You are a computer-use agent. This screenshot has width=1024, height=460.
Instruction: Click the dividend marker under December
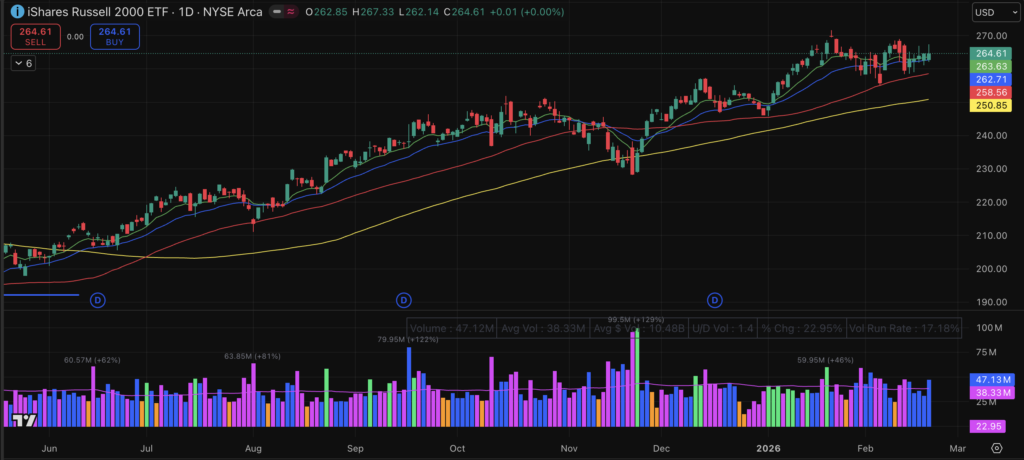pos(715,299)
